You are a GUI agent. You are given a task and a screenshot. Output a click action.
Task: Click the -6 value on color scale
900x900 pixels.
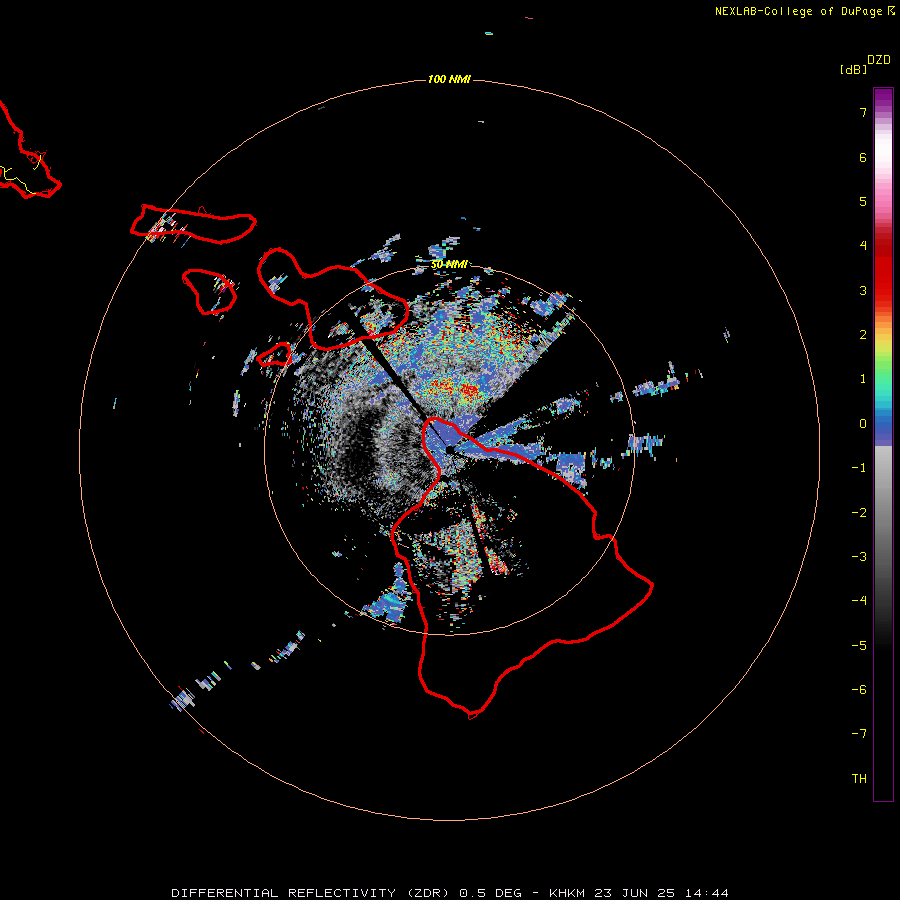point(859,690)
